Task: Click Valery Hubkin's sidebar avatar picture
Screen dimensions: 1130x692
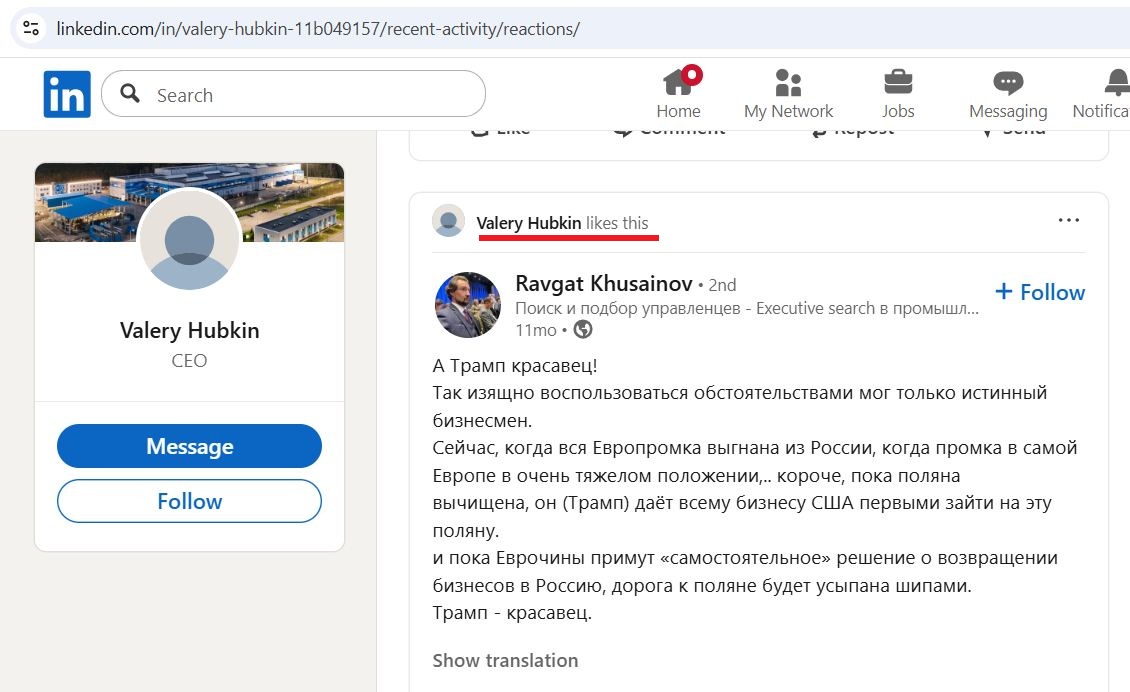Action: 189,240
